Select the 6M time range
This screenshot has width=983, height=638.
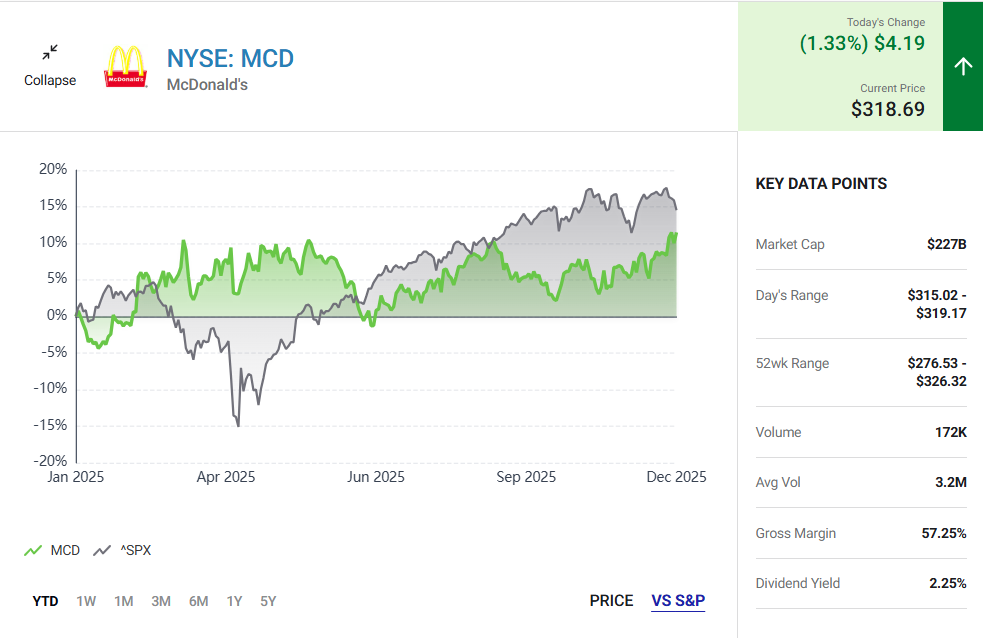pos(198,601)
